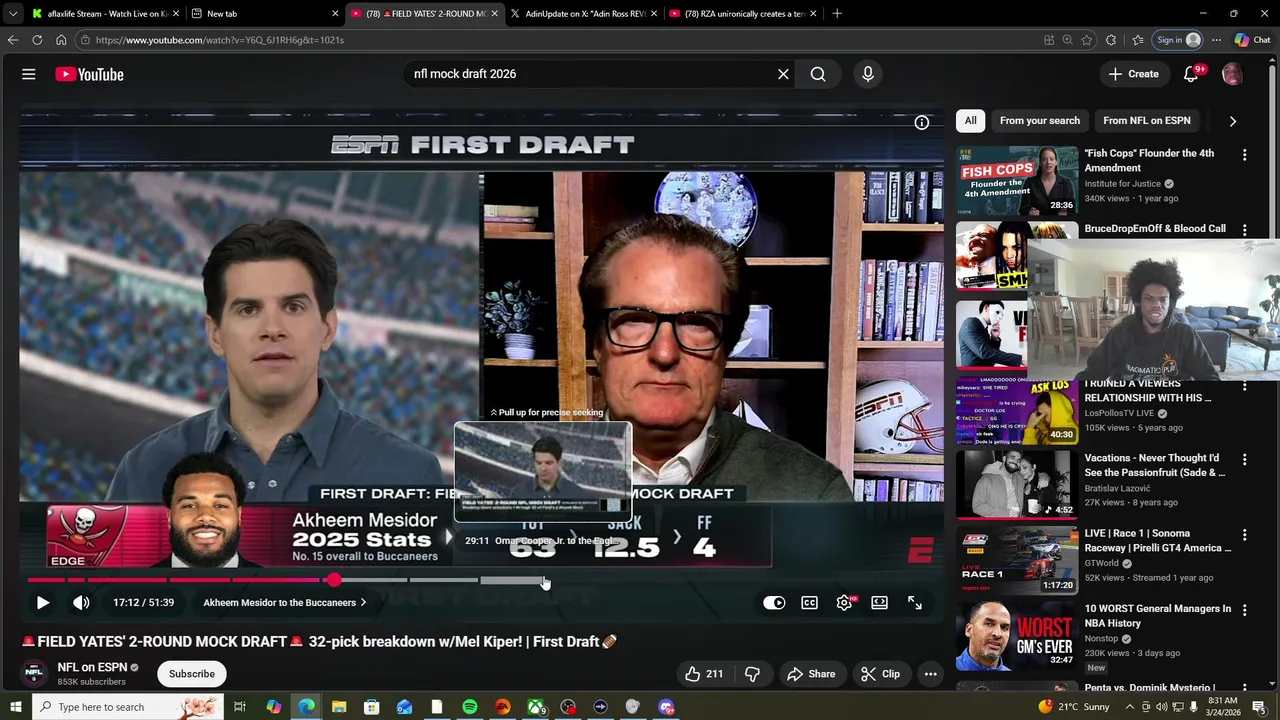Open the YouTube guide hamburger menu
Image resolution: width=1280 pixels, height=720 pixels.
[29, 74]
